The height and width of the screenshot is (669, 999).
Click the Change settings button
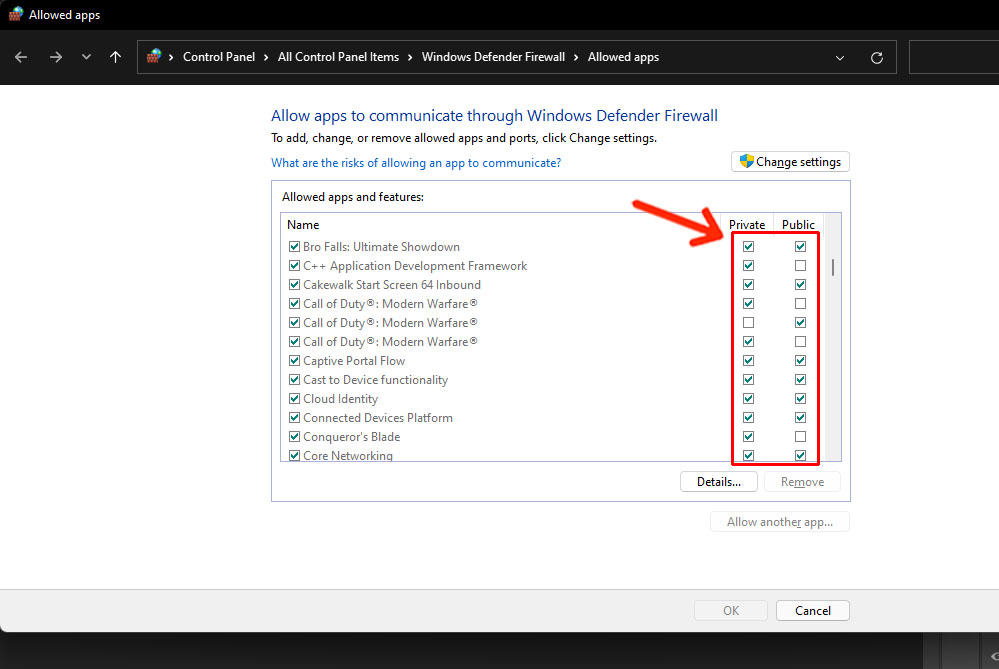(790, 162)
